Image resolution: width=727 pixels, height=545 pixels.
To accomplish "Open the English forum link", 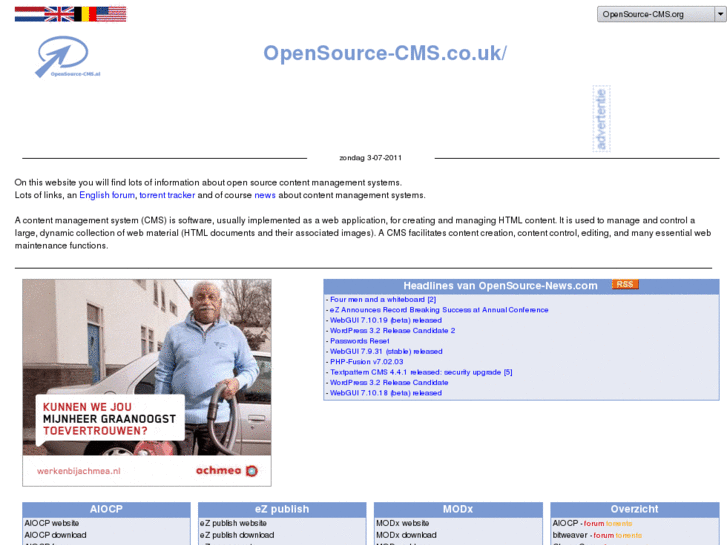I will point(107,195).
